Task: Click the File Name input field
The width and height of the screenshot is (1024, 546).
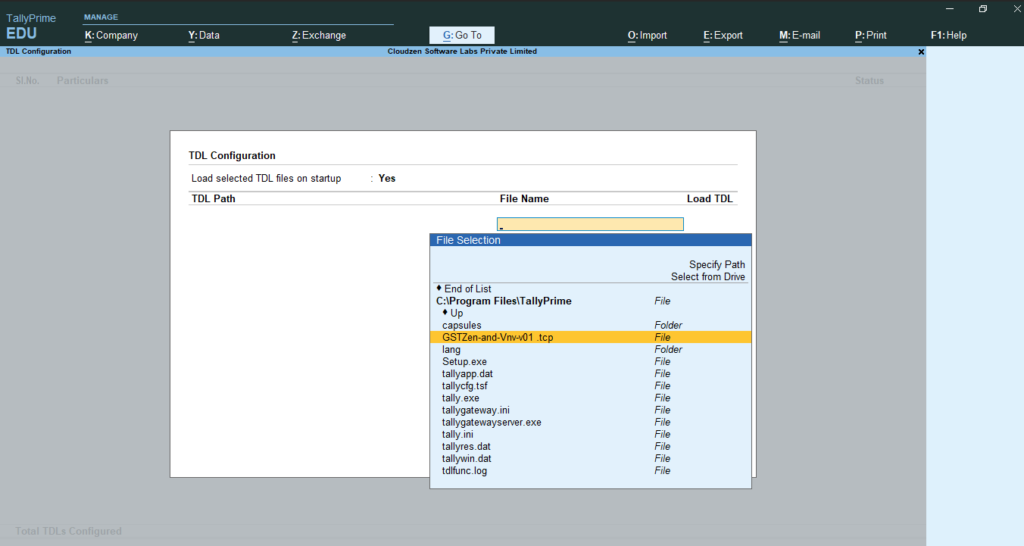Action: tap(590, 224)
